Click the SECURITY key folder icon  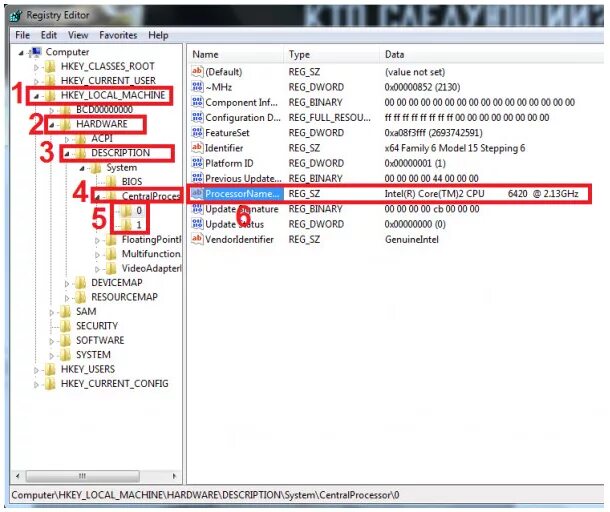tap(65, 325)
